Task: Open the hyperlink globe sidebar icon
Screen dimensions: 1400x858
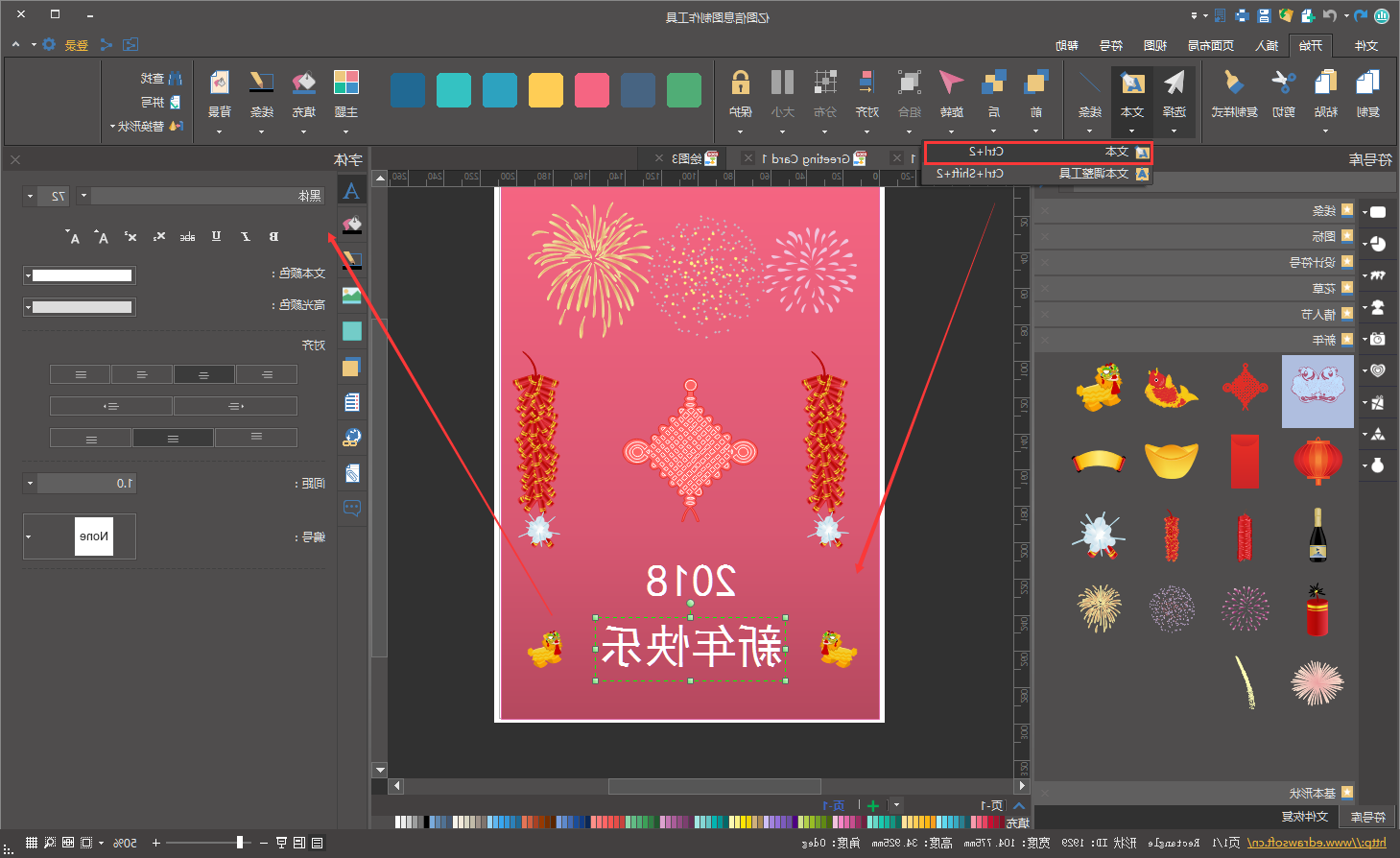Action: 352,438
